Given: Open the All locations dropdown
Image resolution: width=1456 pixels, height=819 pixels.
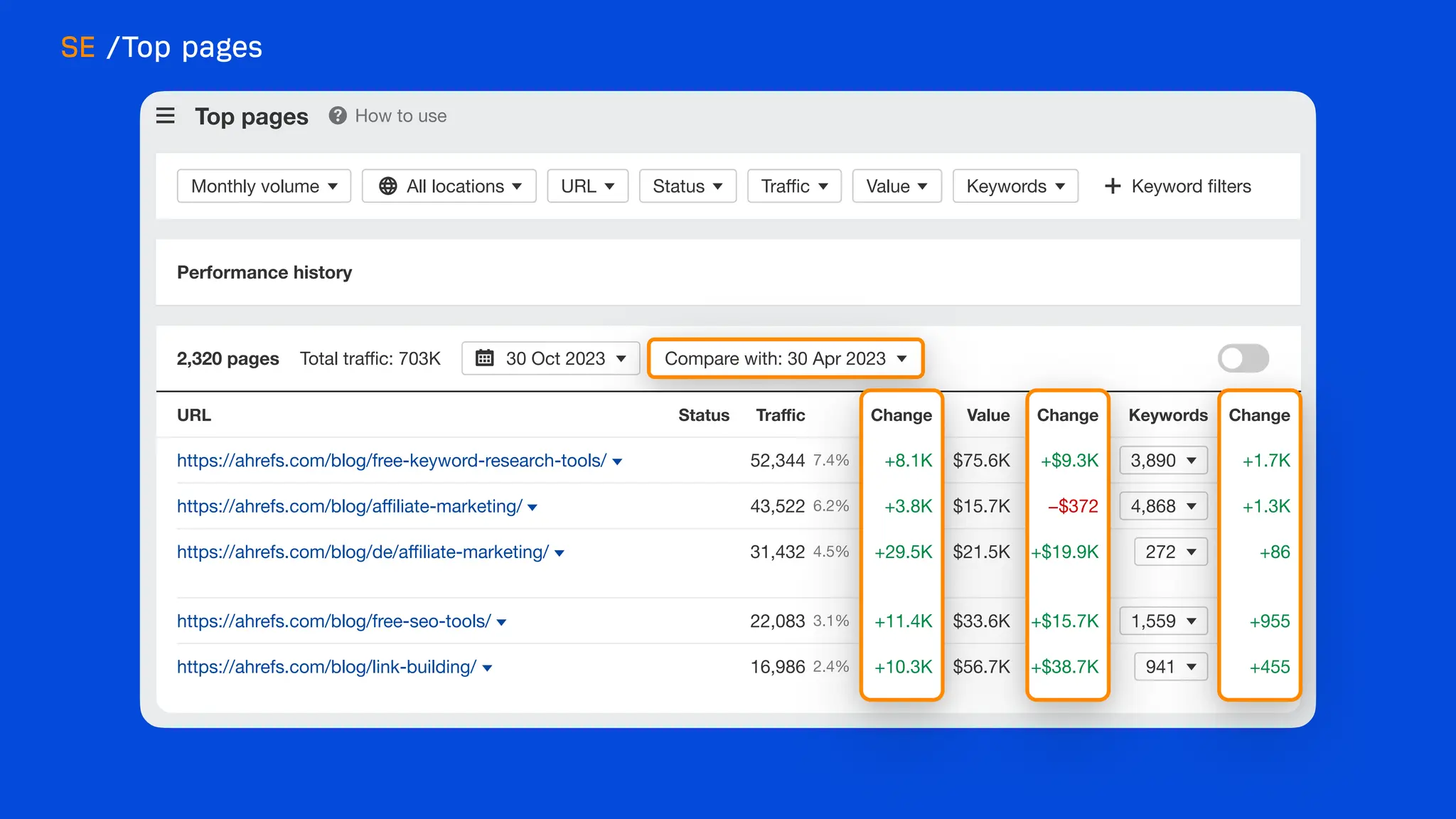Looking at the screenshot, I should click(449, 186).
